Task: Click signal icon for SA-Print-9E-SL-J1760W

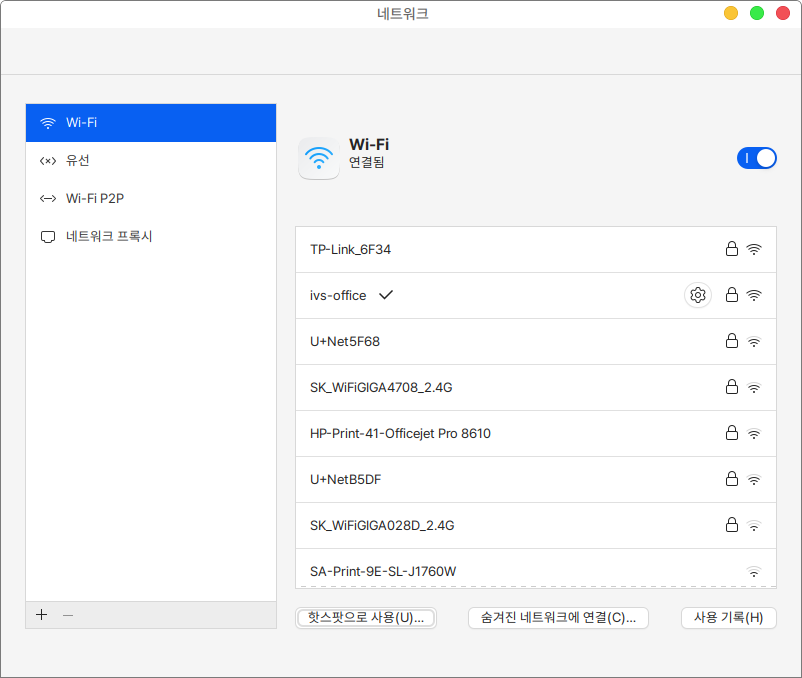Action: click(x=754, y=571)
